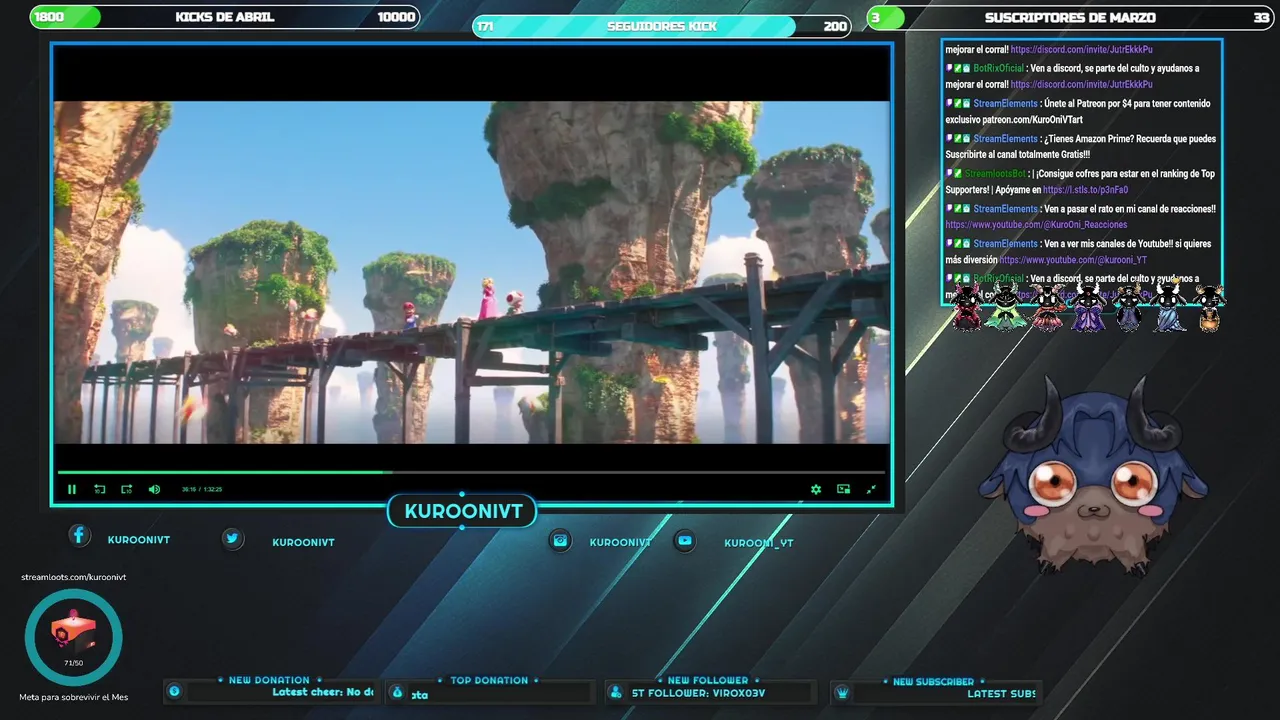Click the 200 Seguidores Kick goal value
Screen dimensions: 1280x720
coord(835,26)
